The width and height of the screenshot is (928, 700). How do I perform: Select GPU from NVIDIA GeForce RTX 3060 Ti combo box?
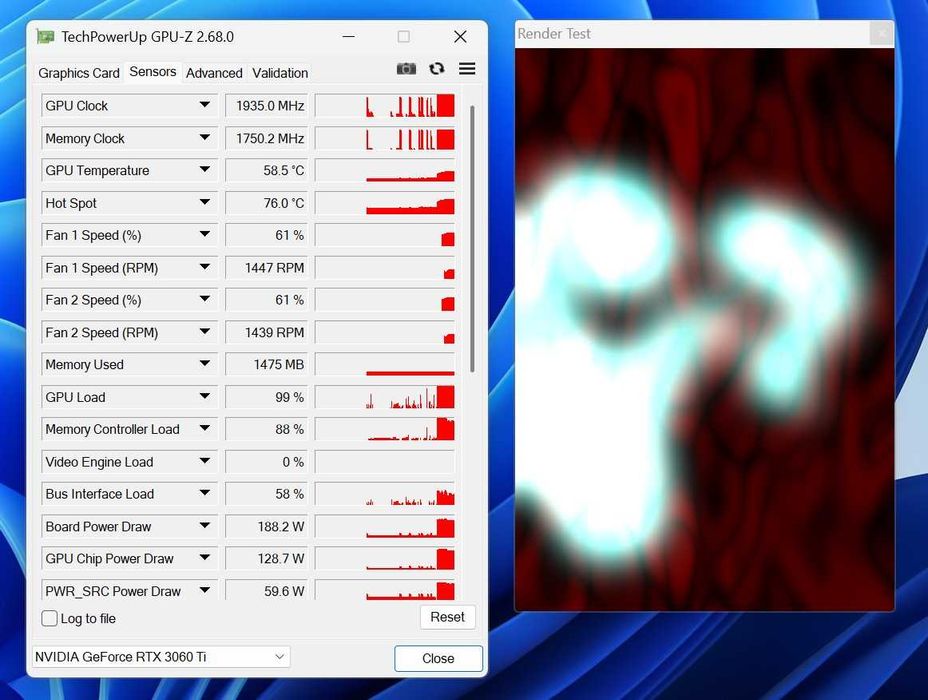tap(161, 657)
